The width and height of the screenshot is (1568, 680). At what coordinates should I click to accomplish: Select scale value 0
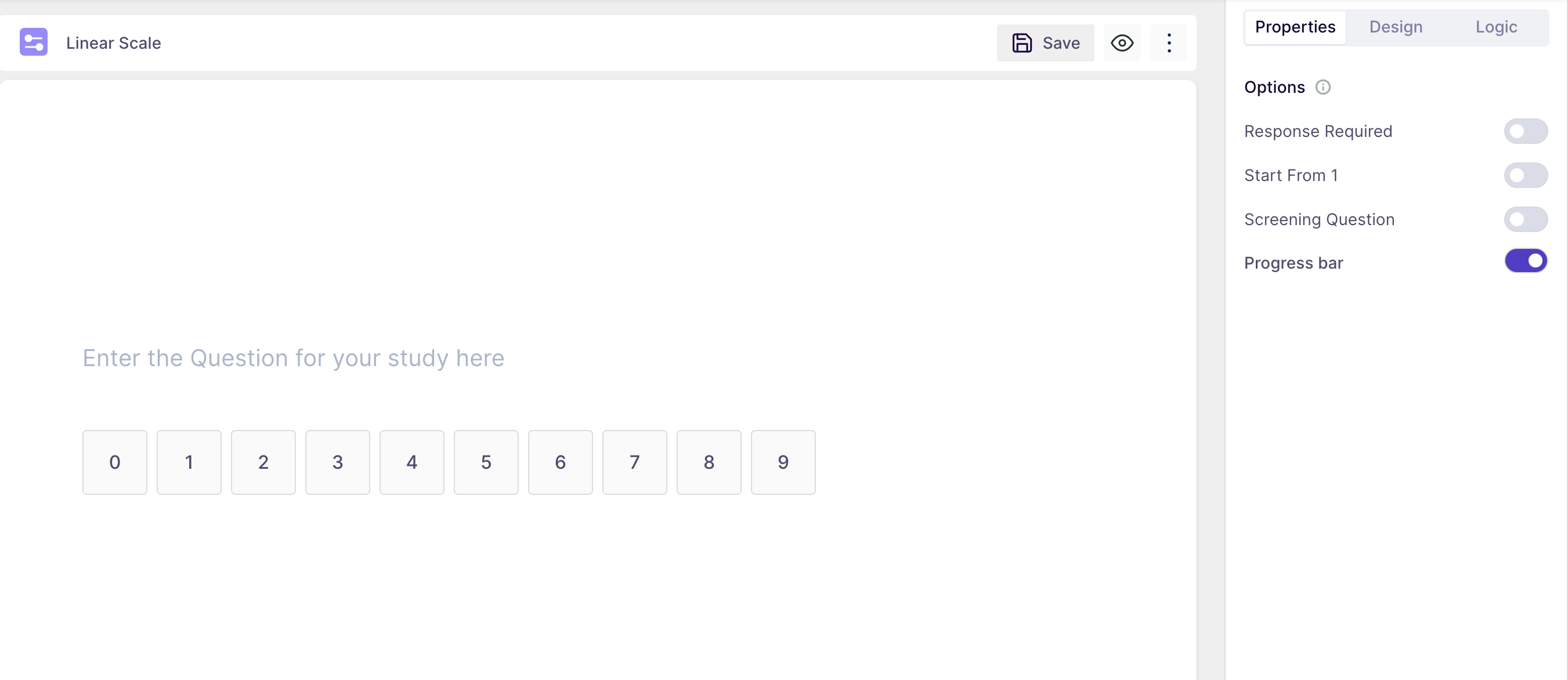click(115, 462)
